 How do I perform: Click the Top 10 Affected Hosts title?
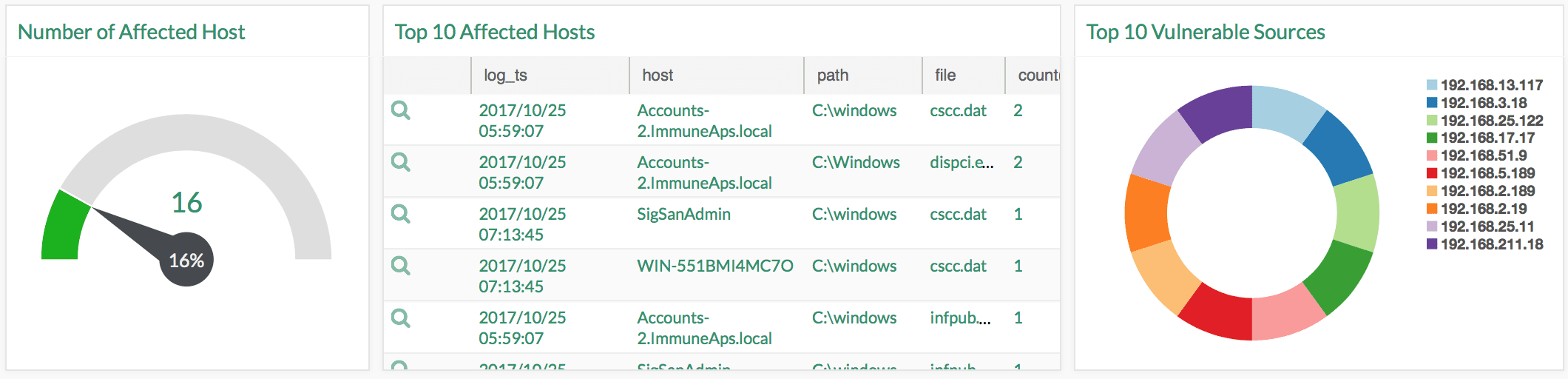point(494,32)
